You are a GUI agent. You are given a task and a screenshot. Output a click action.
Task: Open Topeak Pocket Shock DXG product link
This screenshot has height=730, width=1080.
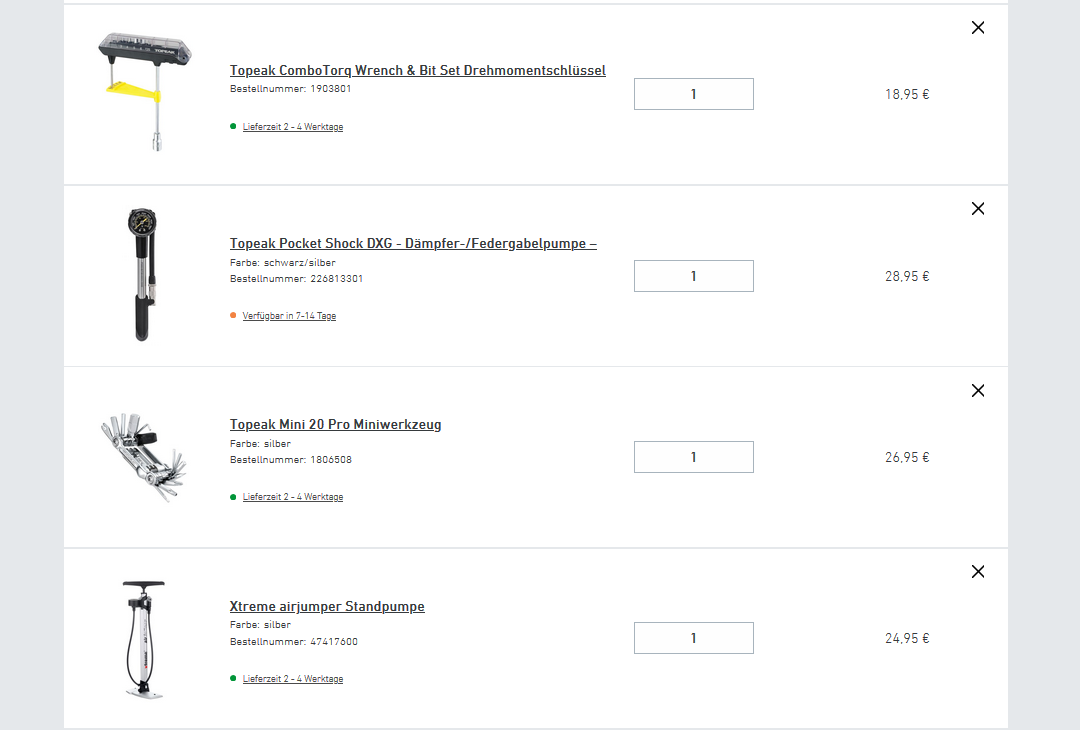(x=413, y=244)
